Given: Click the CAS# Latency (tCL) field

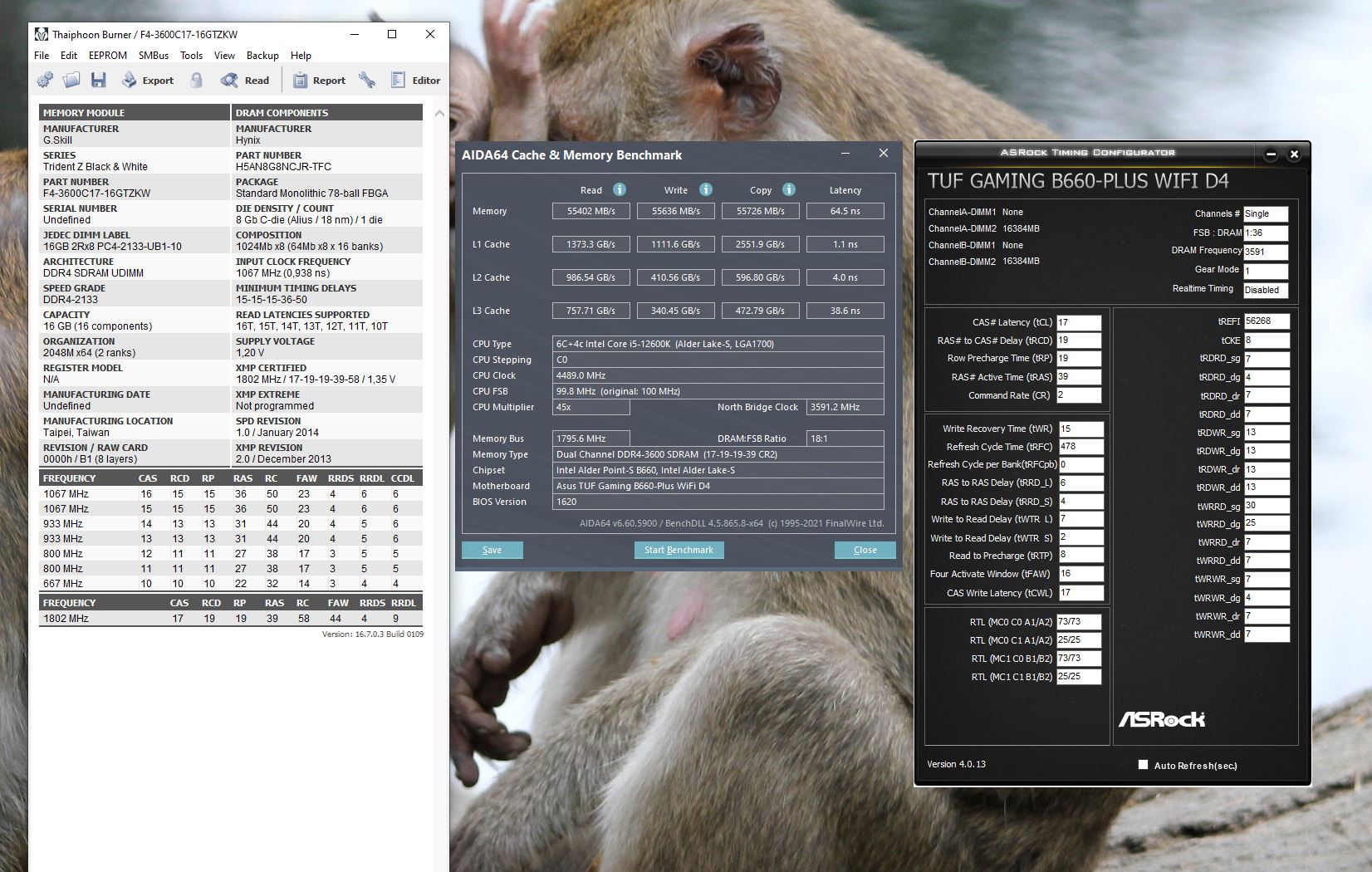Looking at the screenshot, I should [x=1079, y=322].
